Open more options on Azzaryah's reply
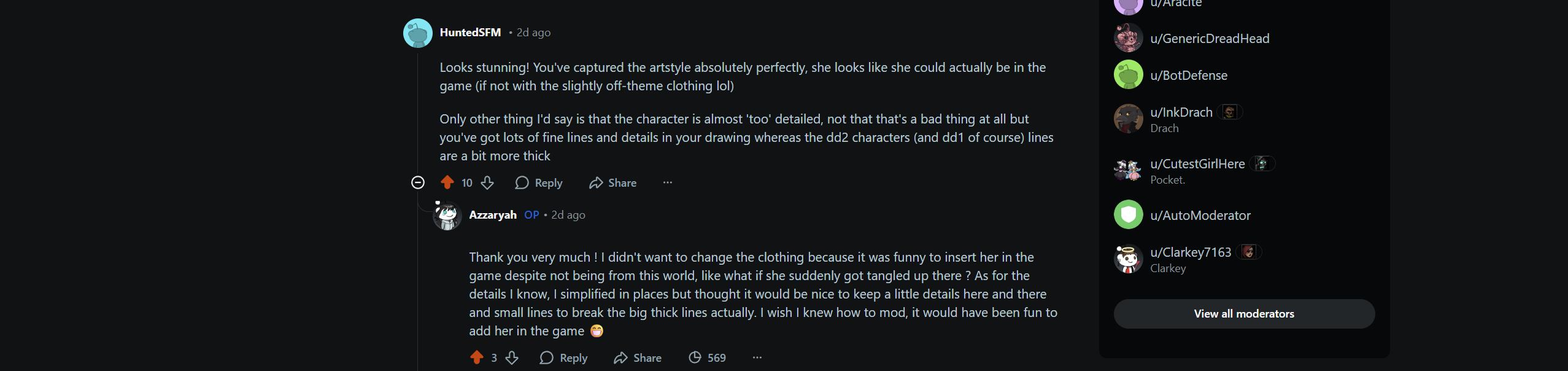 click(x=757, y=357)
